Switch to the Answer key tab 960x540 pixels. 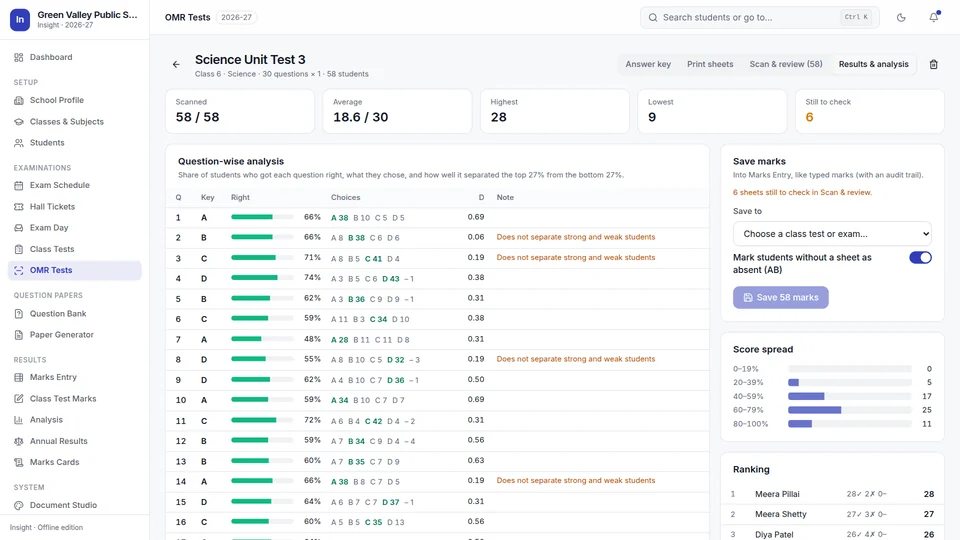click(648, 64)
